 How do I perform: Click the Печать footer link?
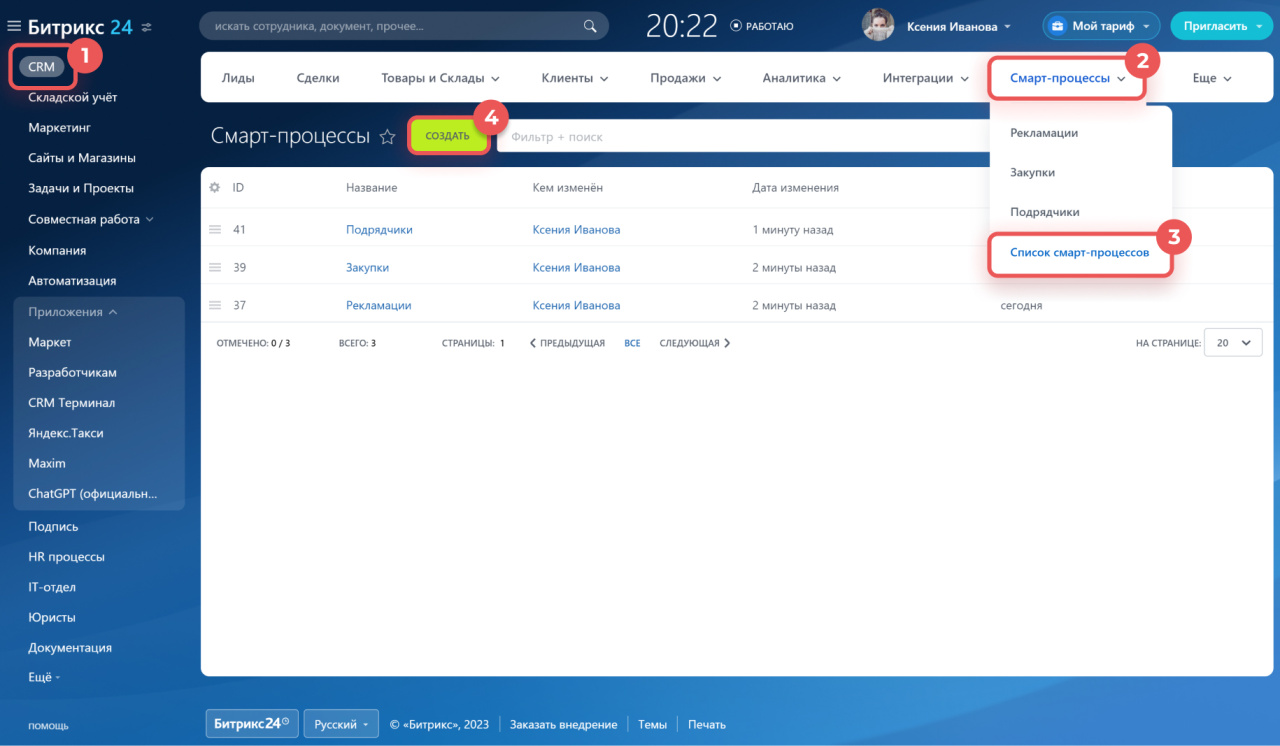[707, 724]
